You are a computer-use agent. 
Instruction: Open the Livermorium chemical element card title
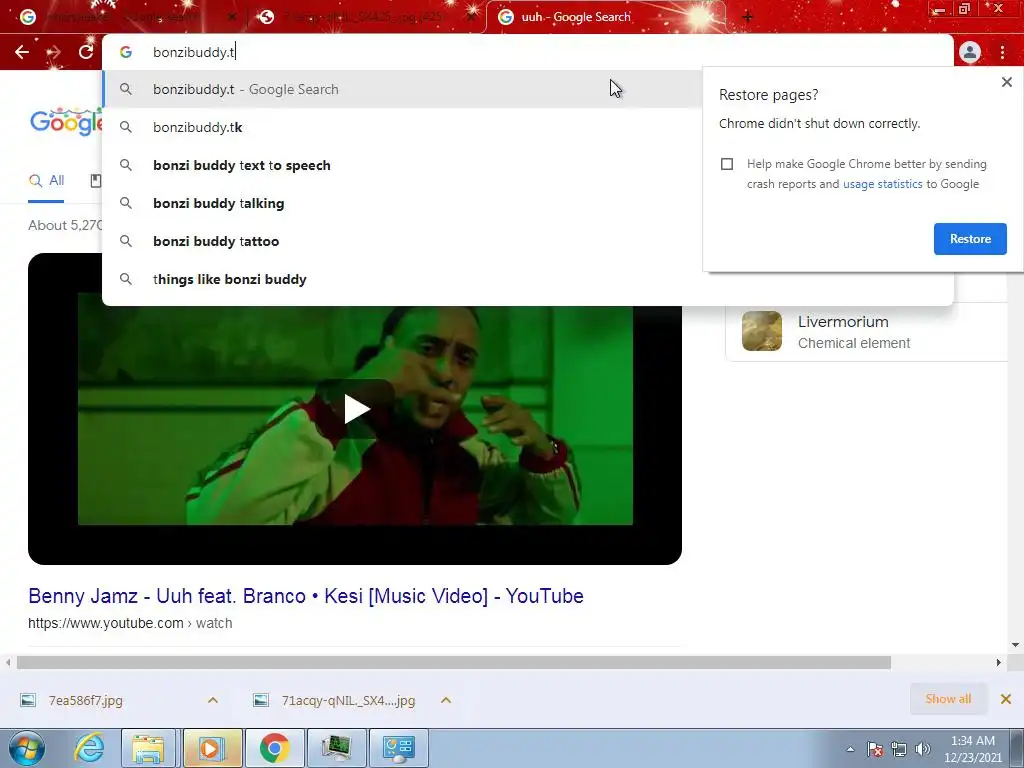pos(843,322)
